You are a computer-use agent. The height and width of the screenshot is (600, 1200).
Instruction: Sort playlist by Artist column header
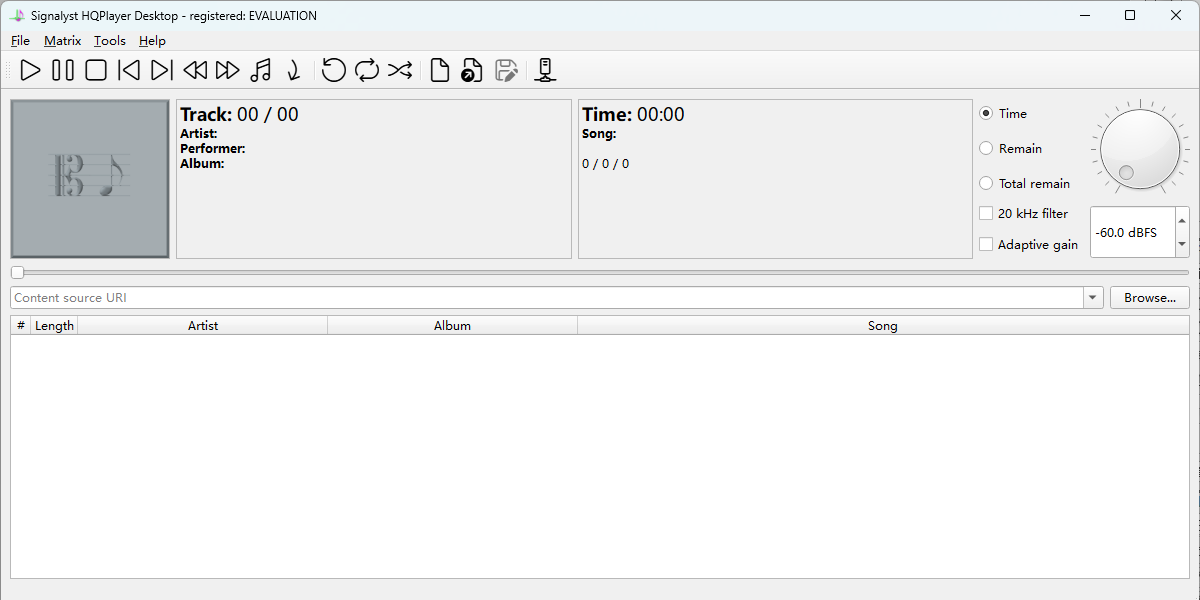point(203,326)
